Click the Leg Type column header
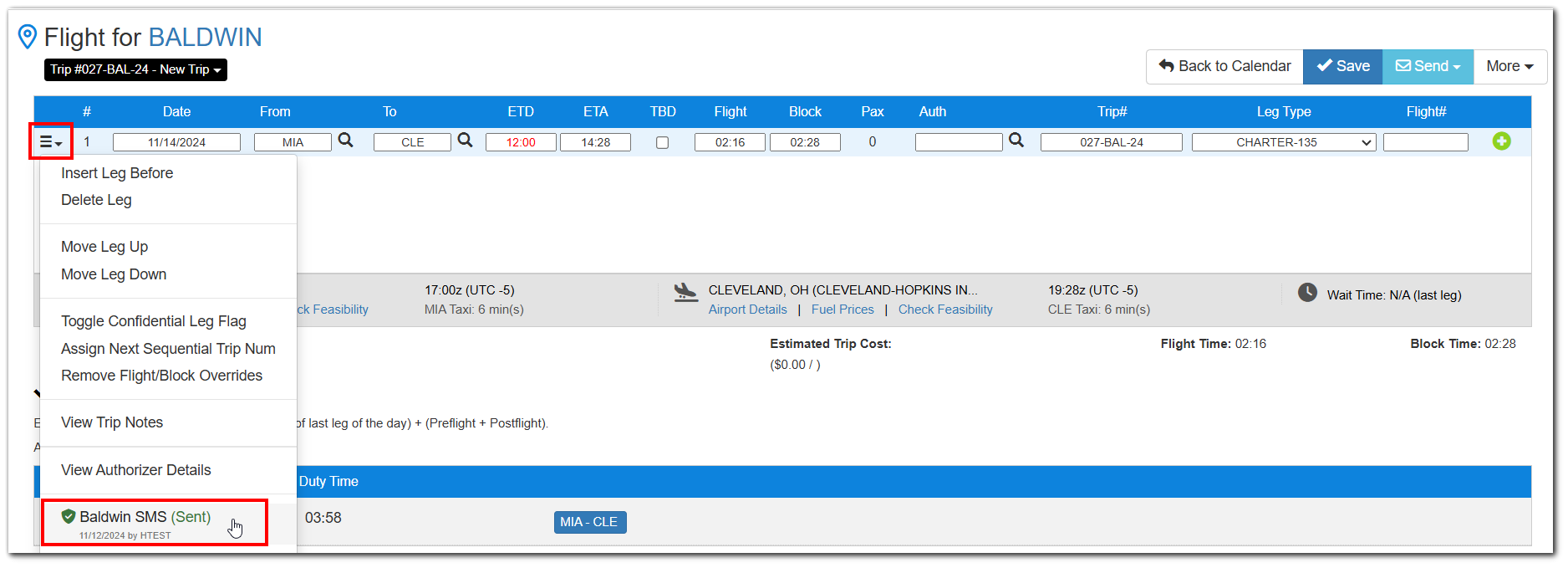The height and width of the screenshot is (568, 1568). coord(1284,111)
